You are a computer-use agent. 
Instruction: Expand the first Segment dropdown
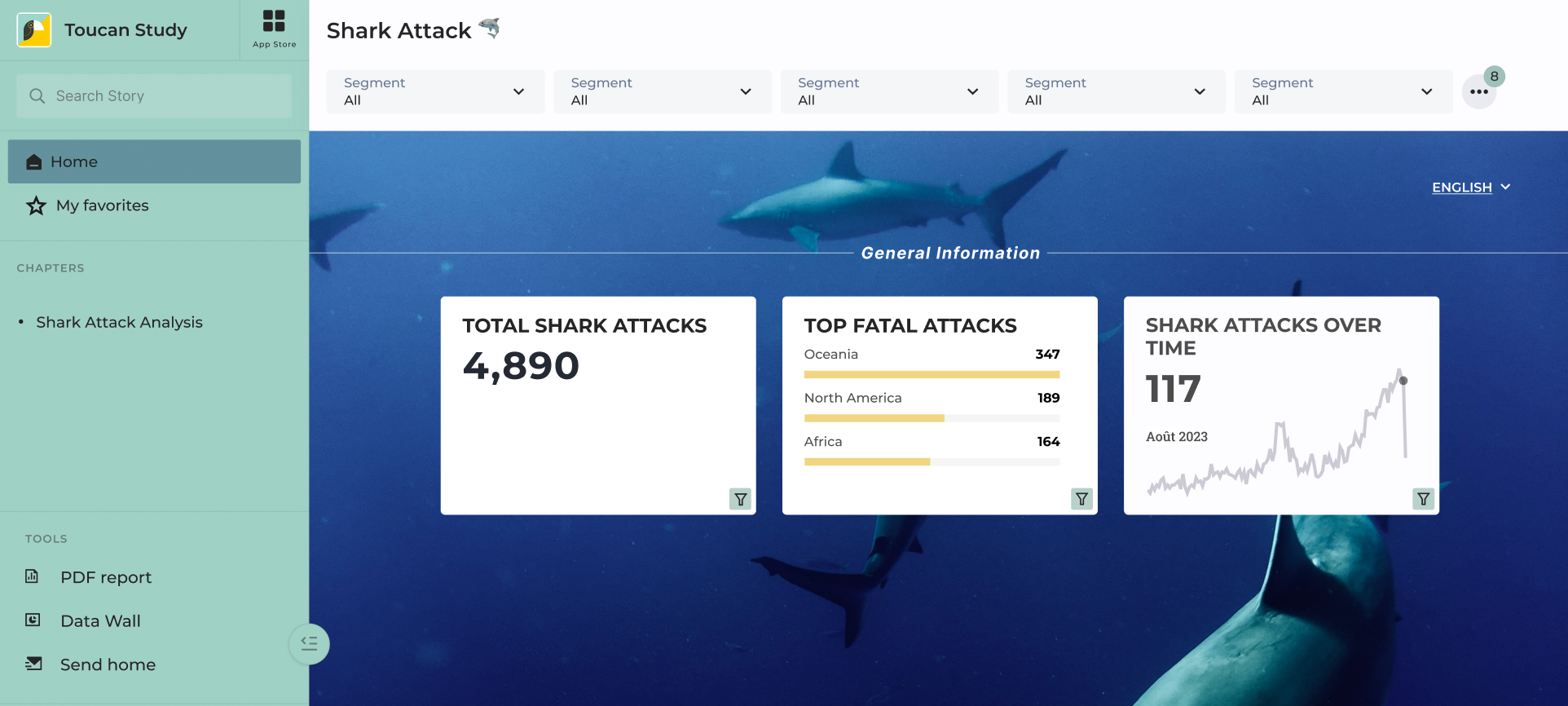435,91
